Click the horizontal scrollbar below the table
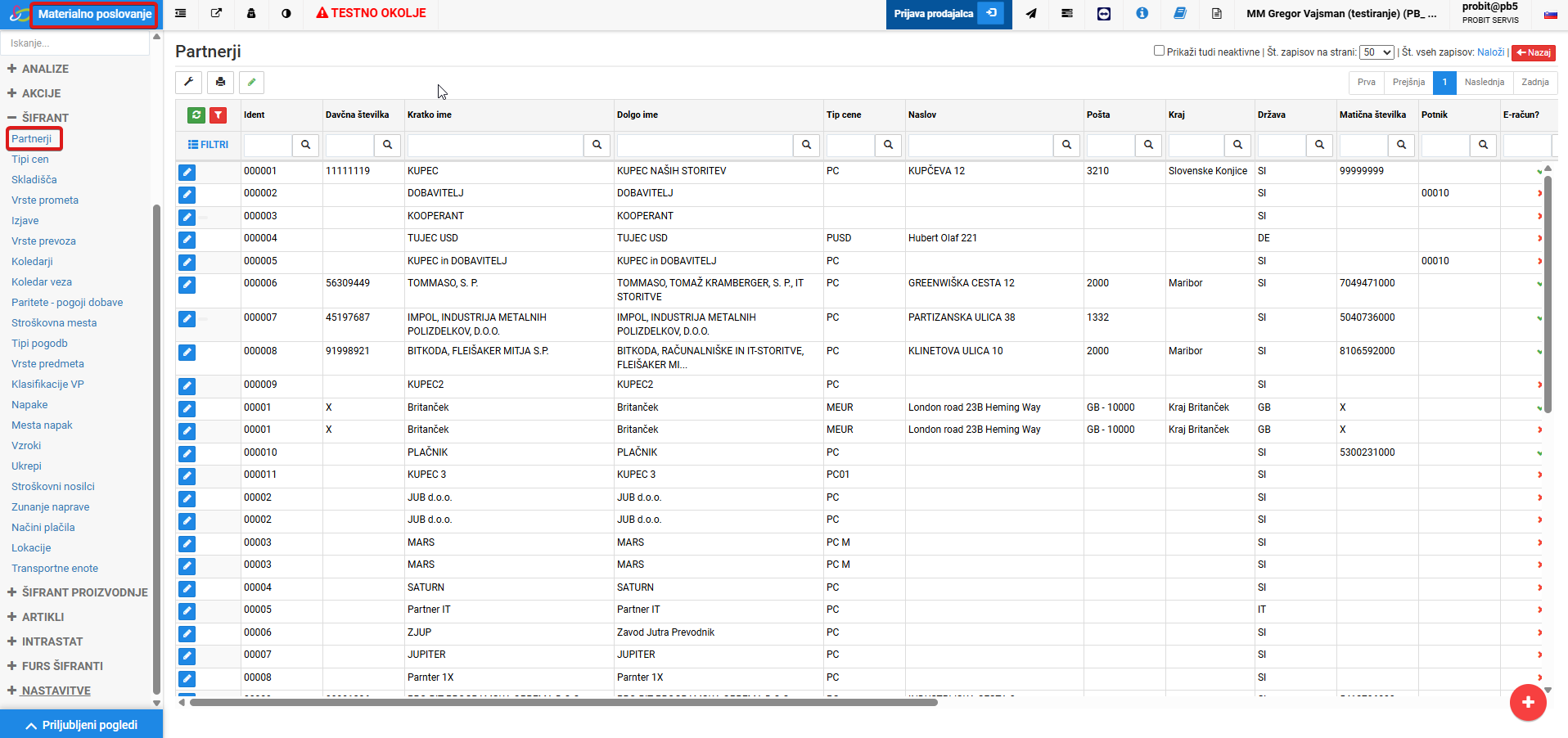 [563, 702]
